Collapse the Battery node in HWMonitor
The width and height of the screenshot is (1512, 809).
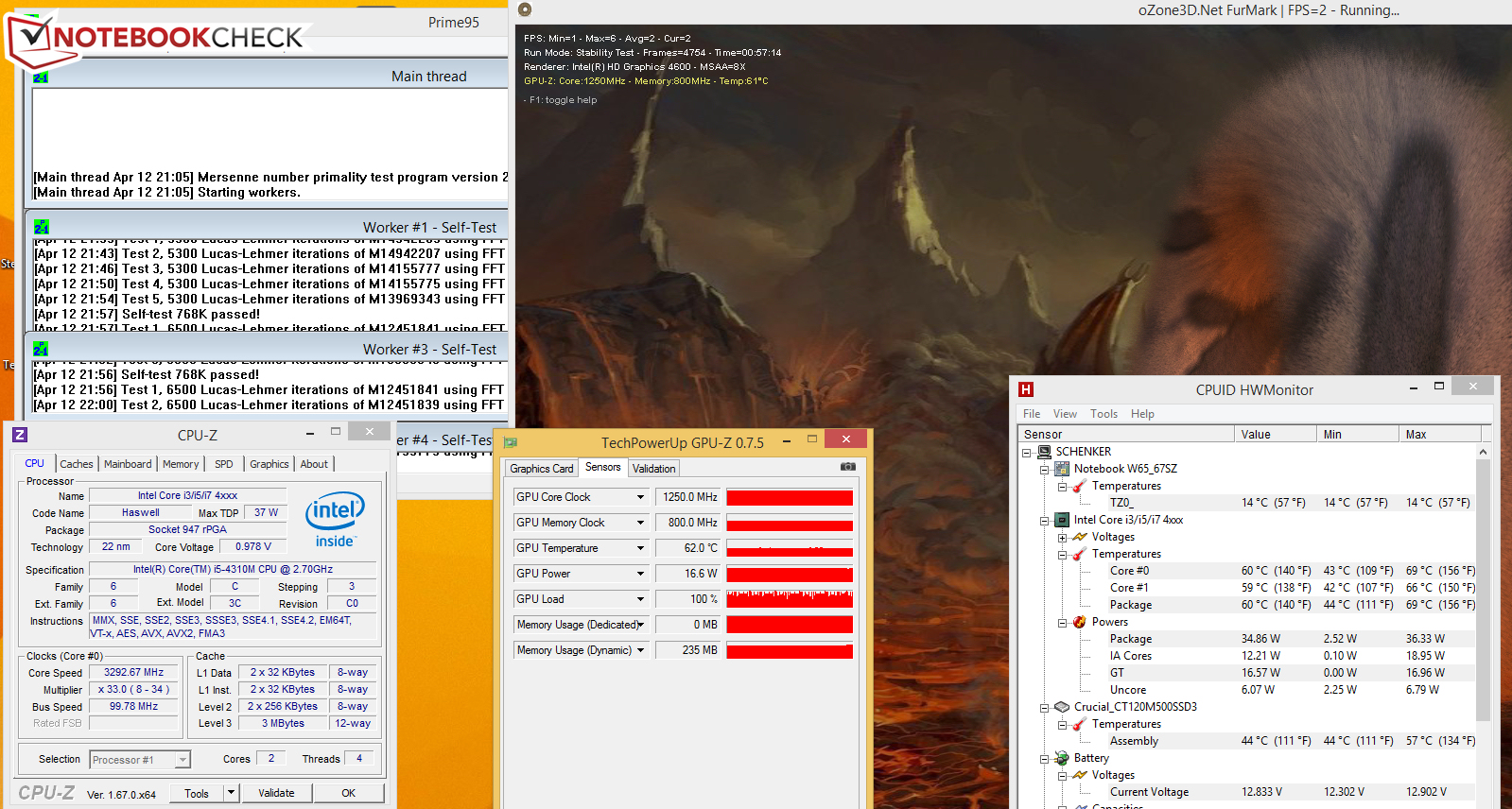point(1044,759)
